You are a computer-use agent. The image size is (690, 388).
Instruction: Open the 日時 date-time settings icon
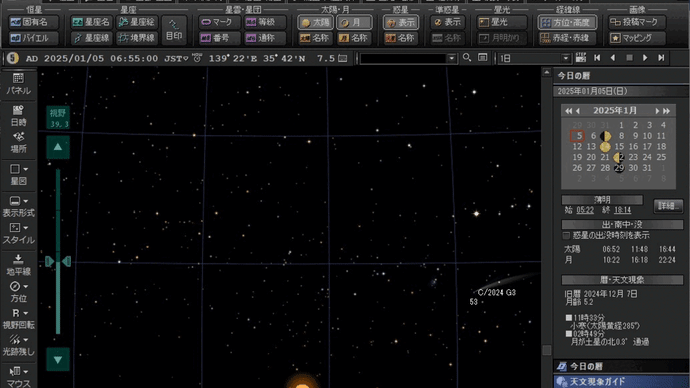pyautogui.click(x=18, y=115)
